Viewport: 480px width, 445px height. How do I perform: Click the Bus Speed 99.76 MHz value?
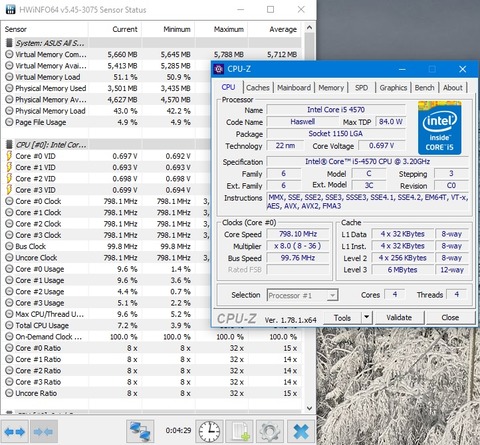298,258
